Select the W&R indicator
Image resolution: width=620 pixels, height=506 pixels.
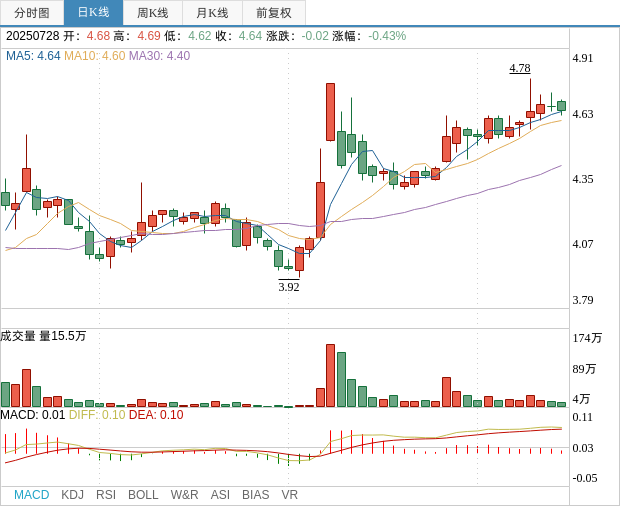[x=184, y=495]
